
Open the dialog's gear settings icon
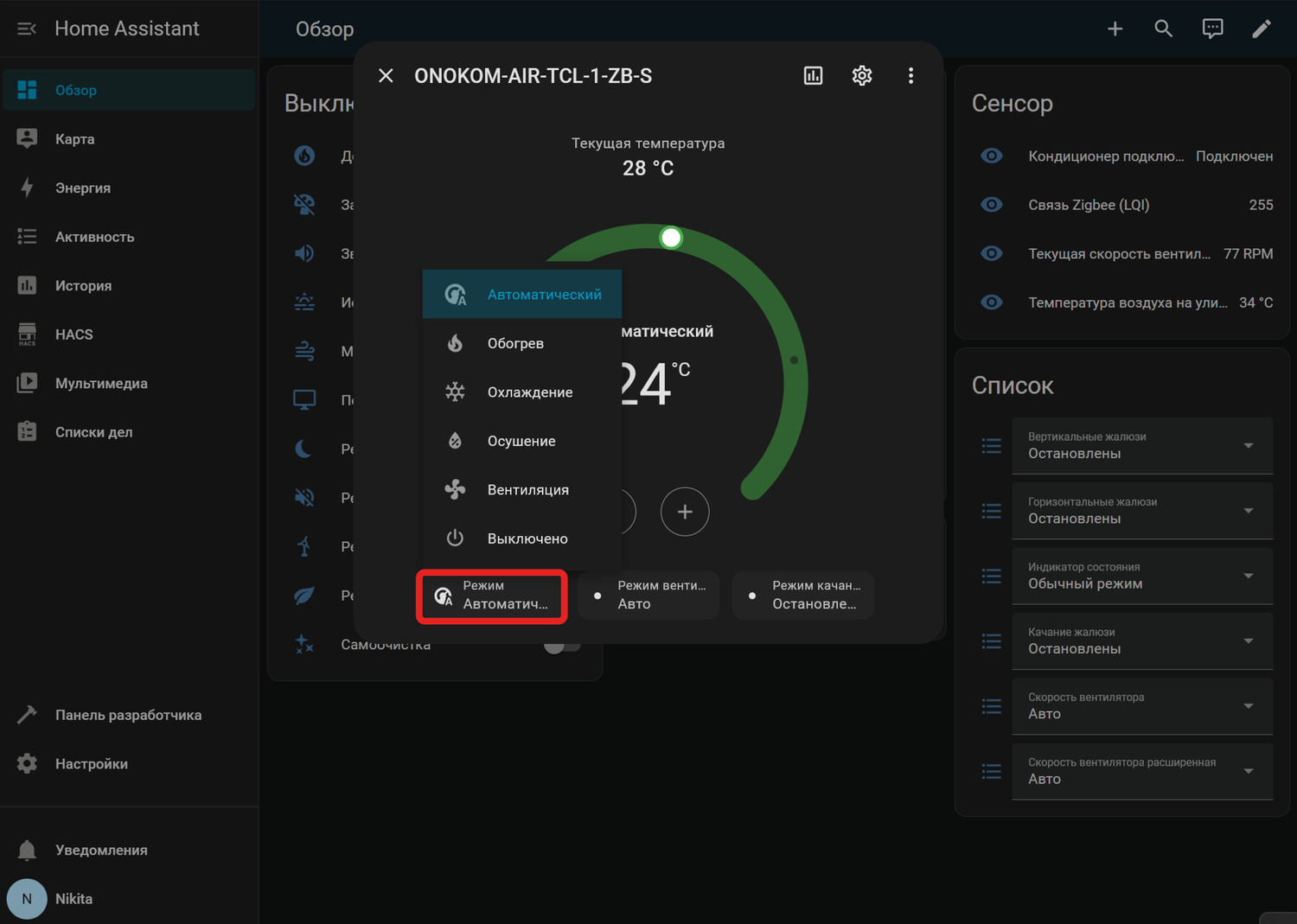862,76
